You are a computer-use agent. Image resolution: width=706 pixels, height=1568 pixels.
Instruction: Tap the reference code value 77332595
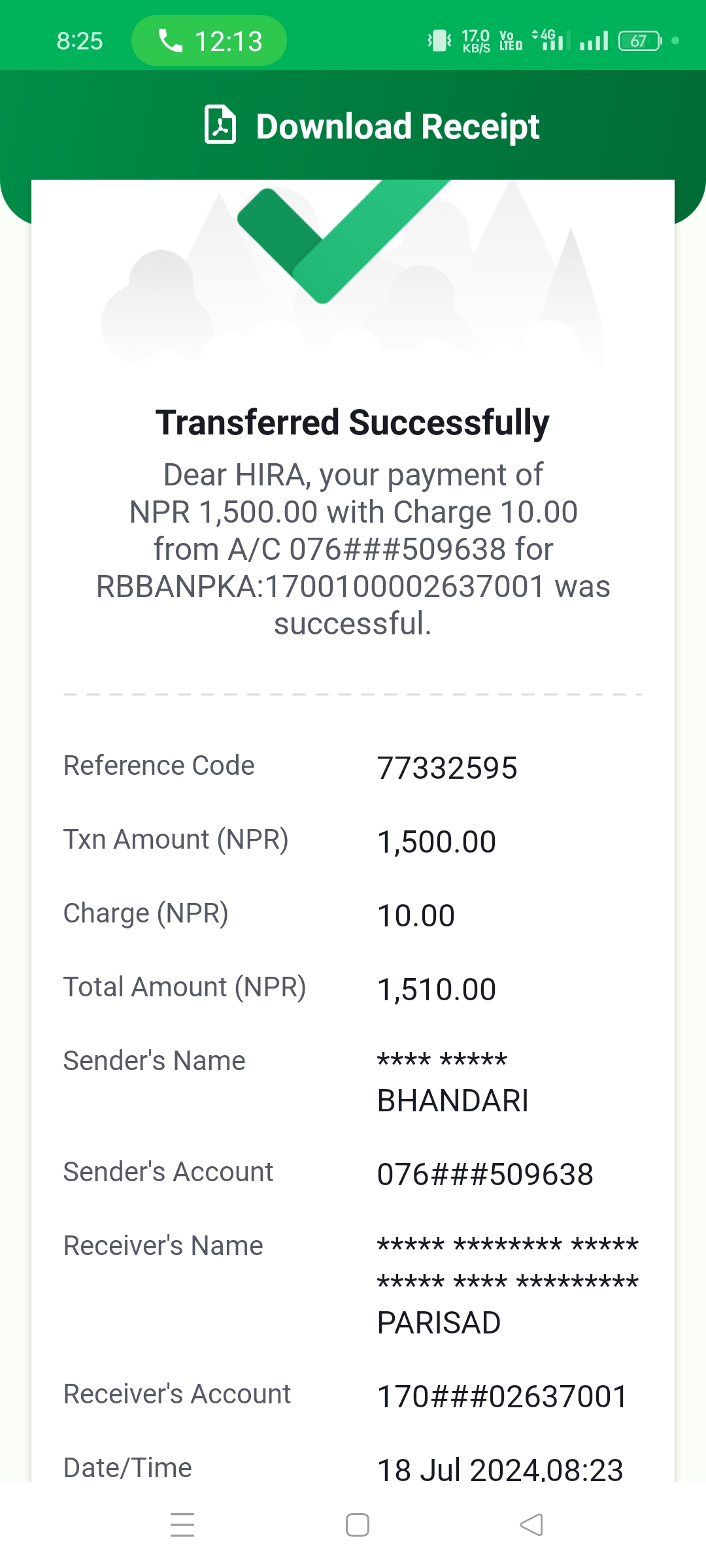(x=447, y=768)
